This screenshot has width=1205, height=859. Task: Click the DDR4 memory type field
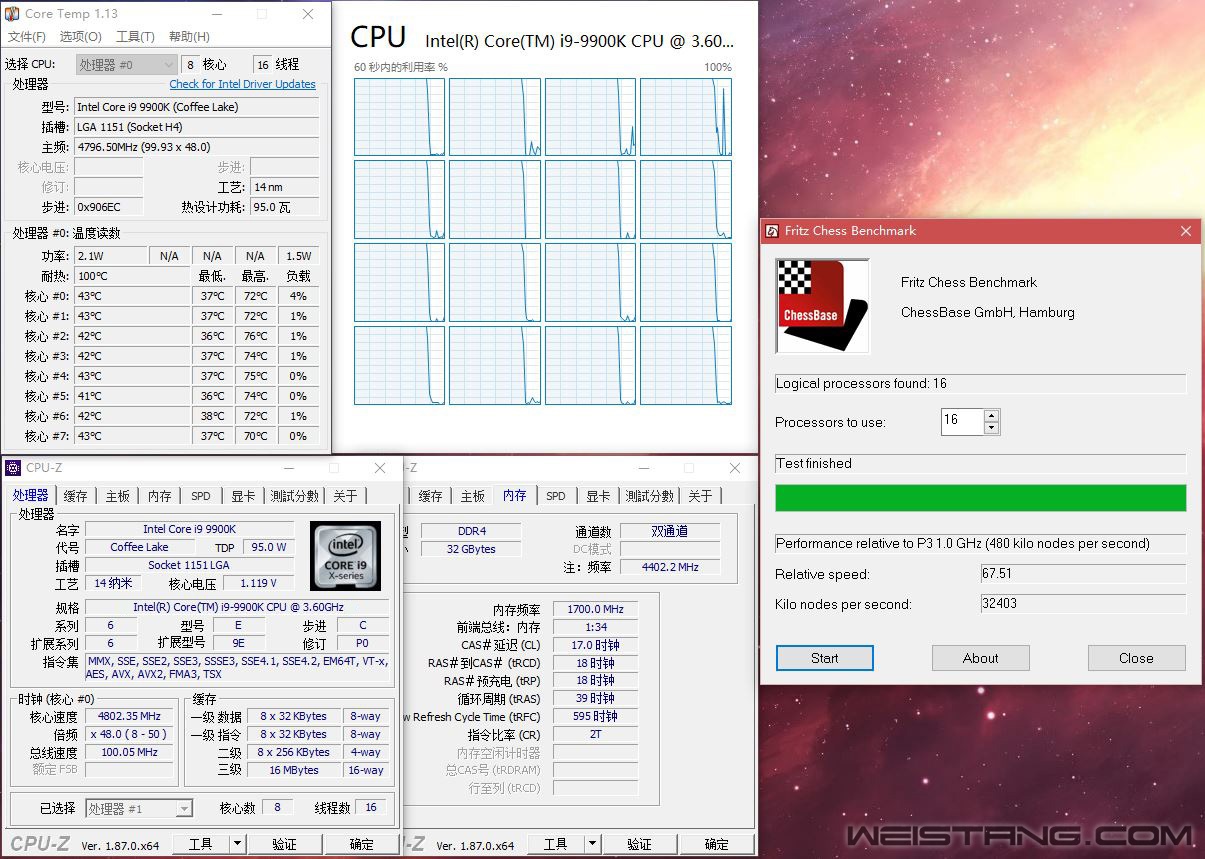(x=472, y=531)
